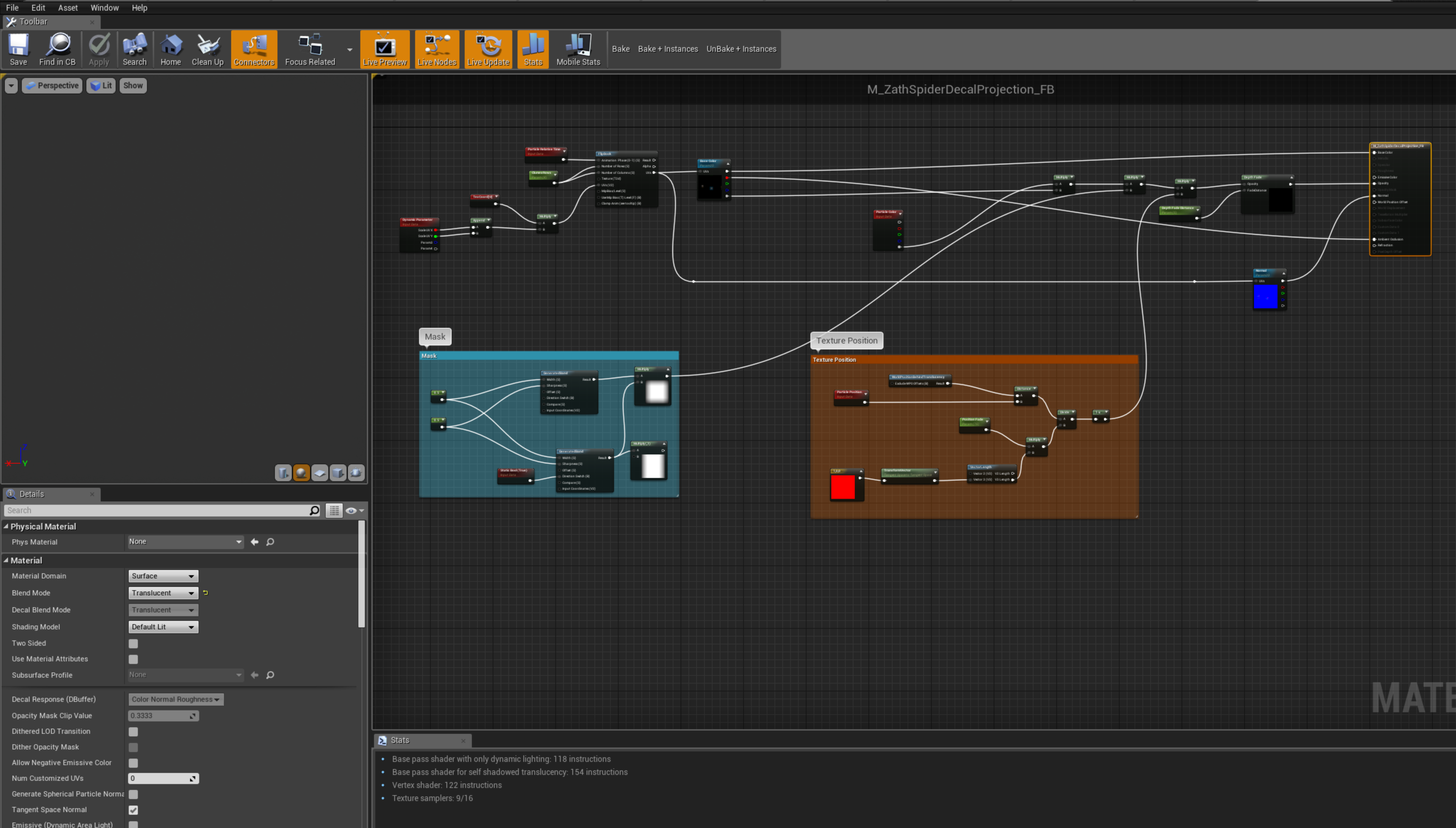Viewport: 1456px width, 828px height.
Task: Toggle the Connectors toolbar icon
Action: coord(254,50)
